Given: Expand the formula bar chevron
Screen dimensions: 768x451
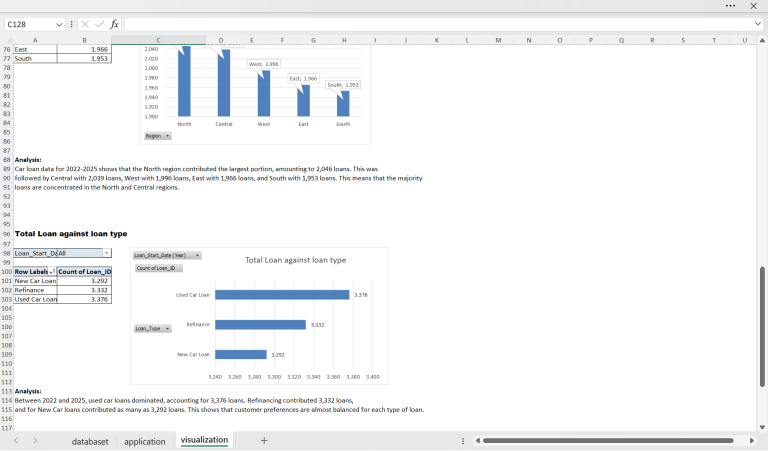Looking at the screenshot, I should [758, 24].
